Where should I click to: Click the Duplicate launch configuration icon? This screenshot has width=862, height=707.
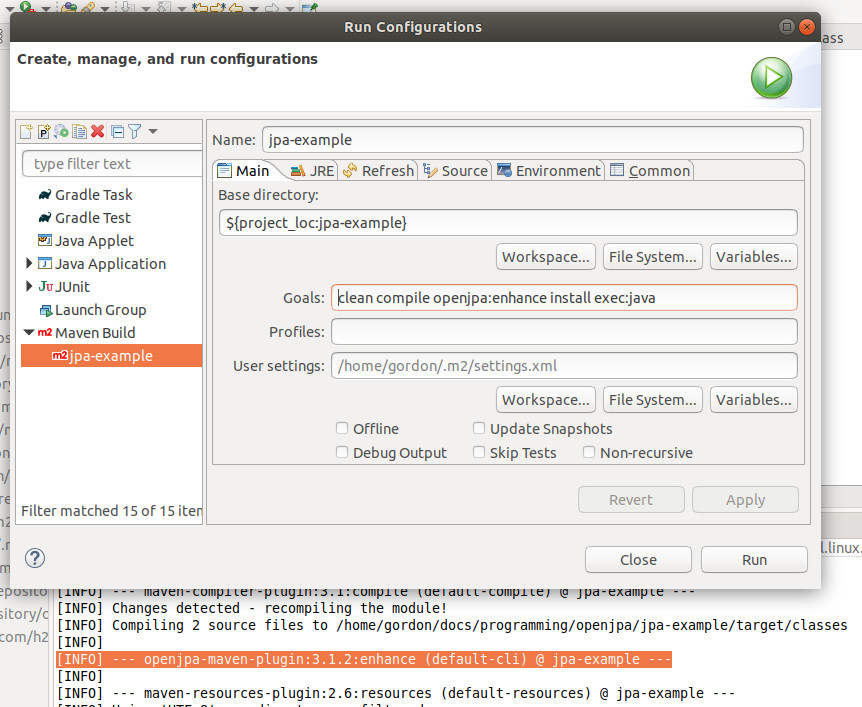(x=80, y=131)
